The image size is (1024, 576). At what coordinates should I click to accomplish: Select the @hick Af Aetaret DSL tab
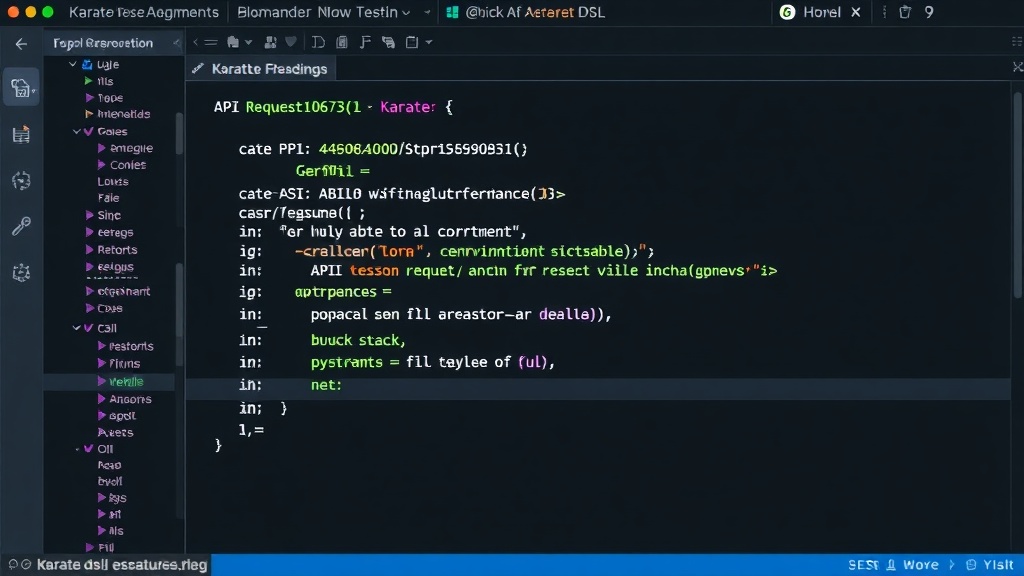point(526,12)
